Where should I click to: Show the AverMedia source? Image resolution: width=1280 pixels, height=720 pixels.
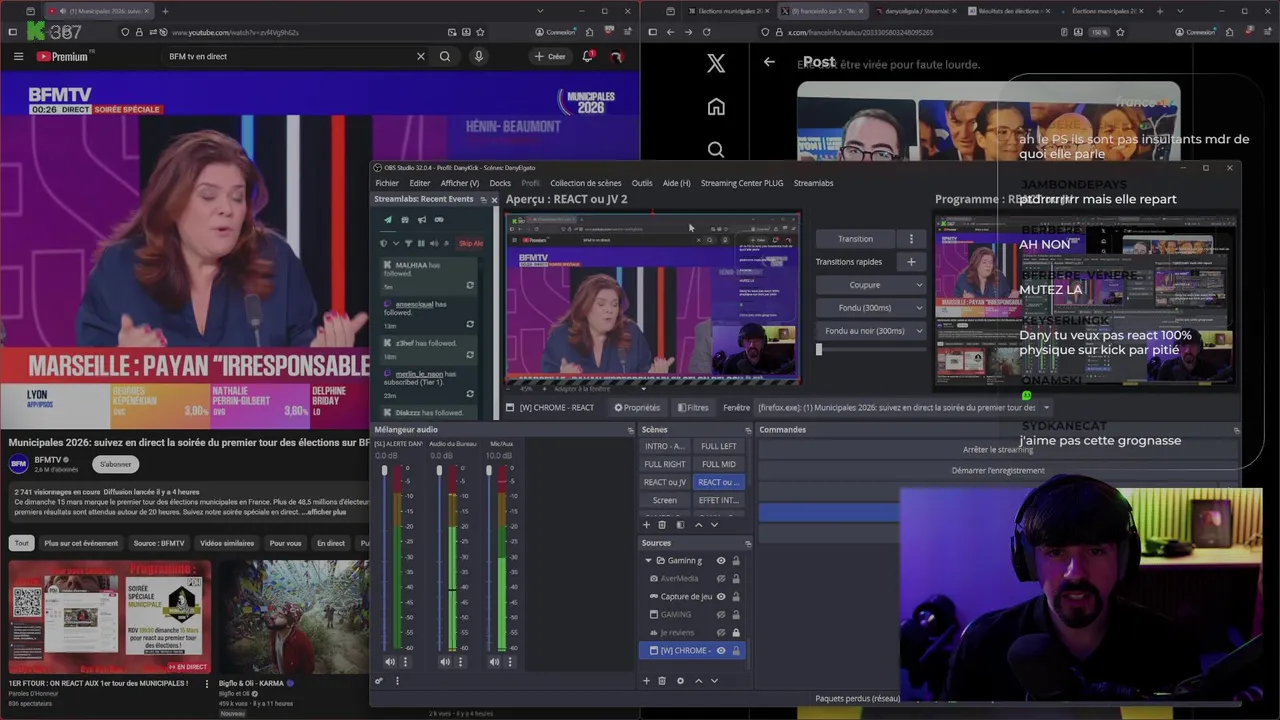tap(720, 579)
